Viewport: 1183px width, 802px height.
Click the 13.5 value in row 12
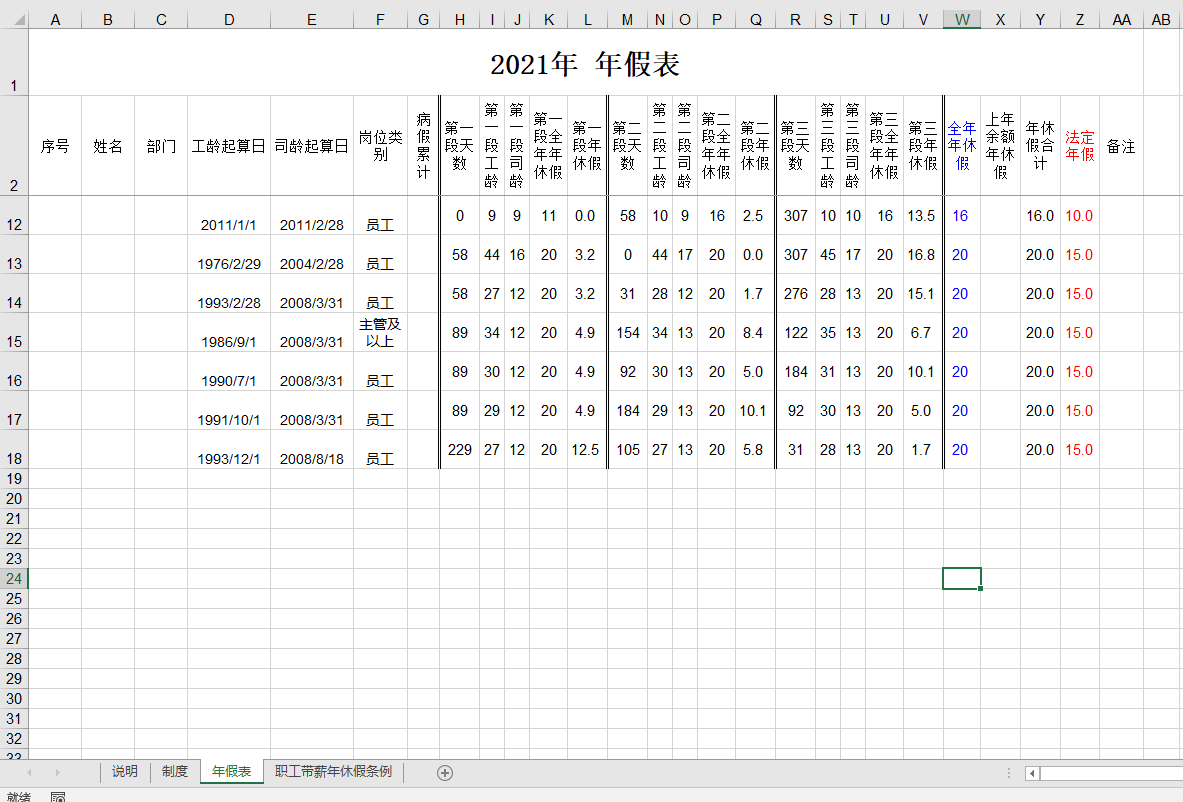coord(921,216)
